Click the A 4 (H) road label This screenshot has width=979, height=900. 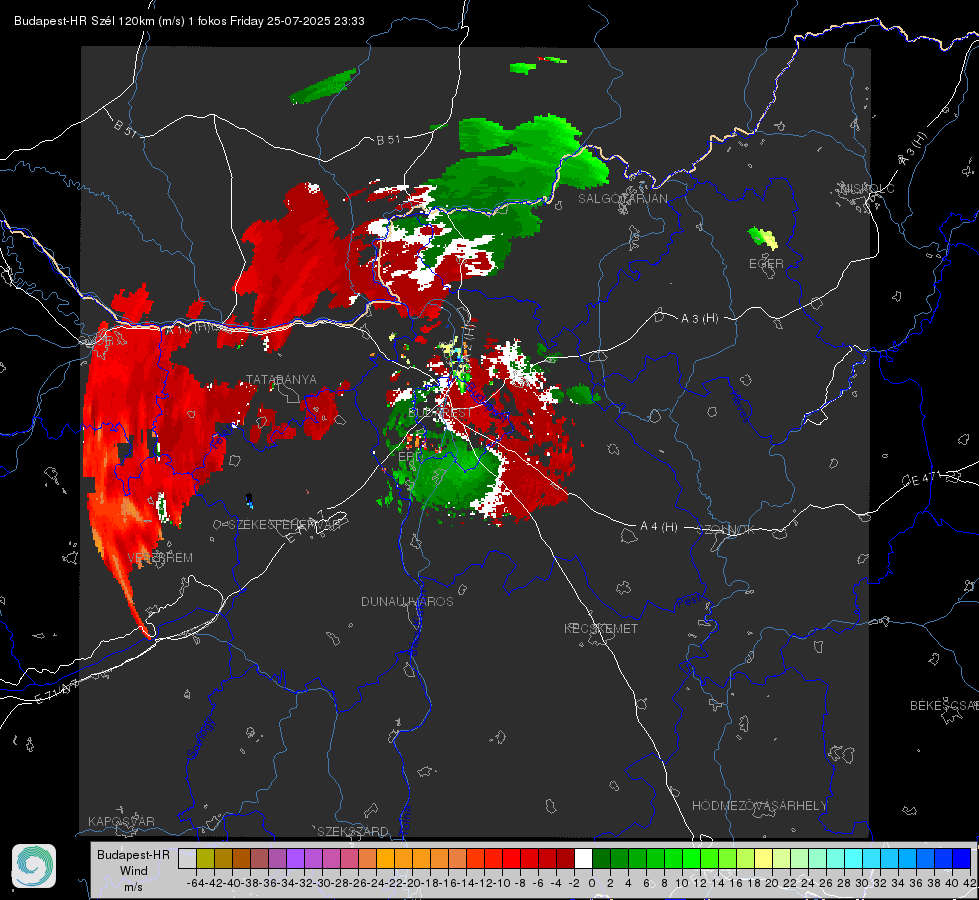pyautogui.click(x=659, y=527)
